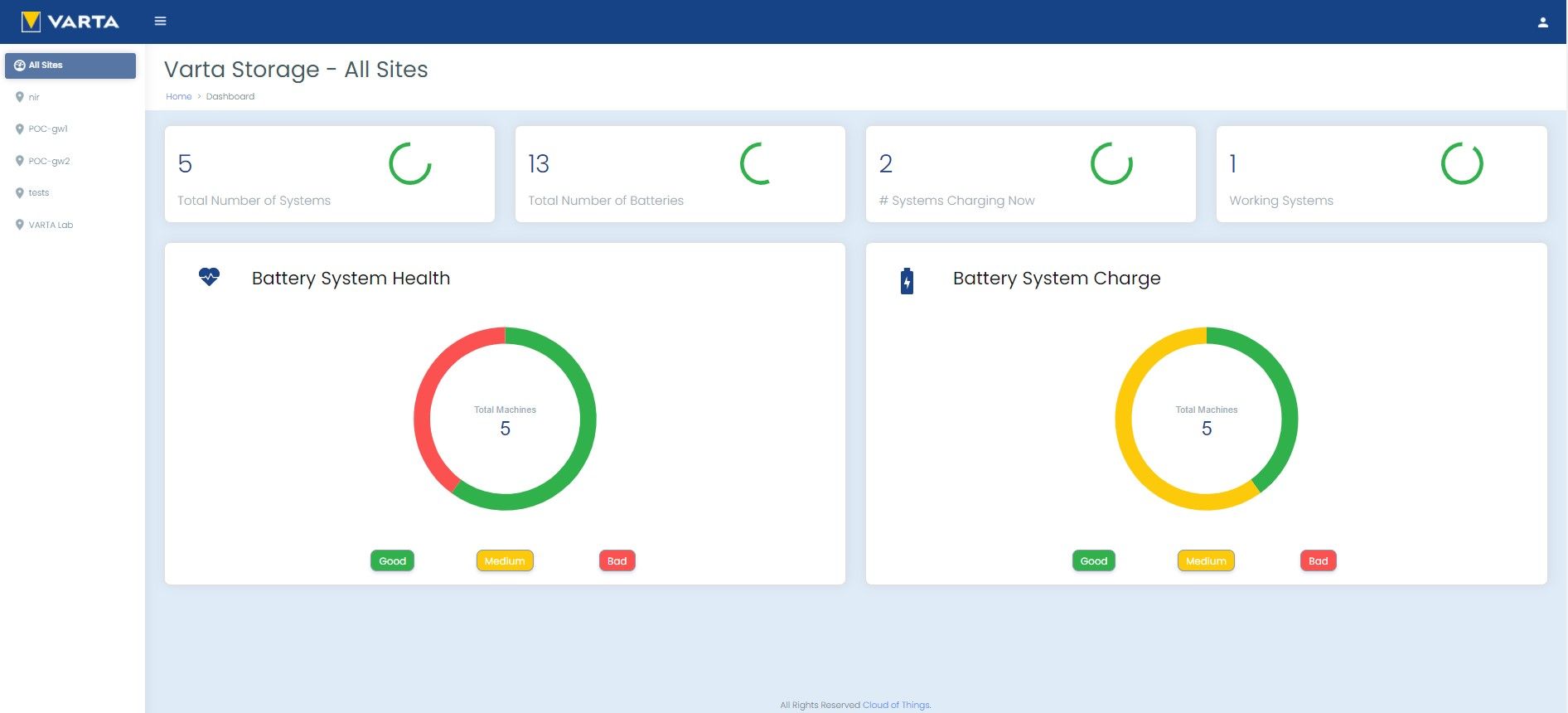The image size is (1568, 713).
Task: Click the Total Number of Systems label
Action: point(254,201)
